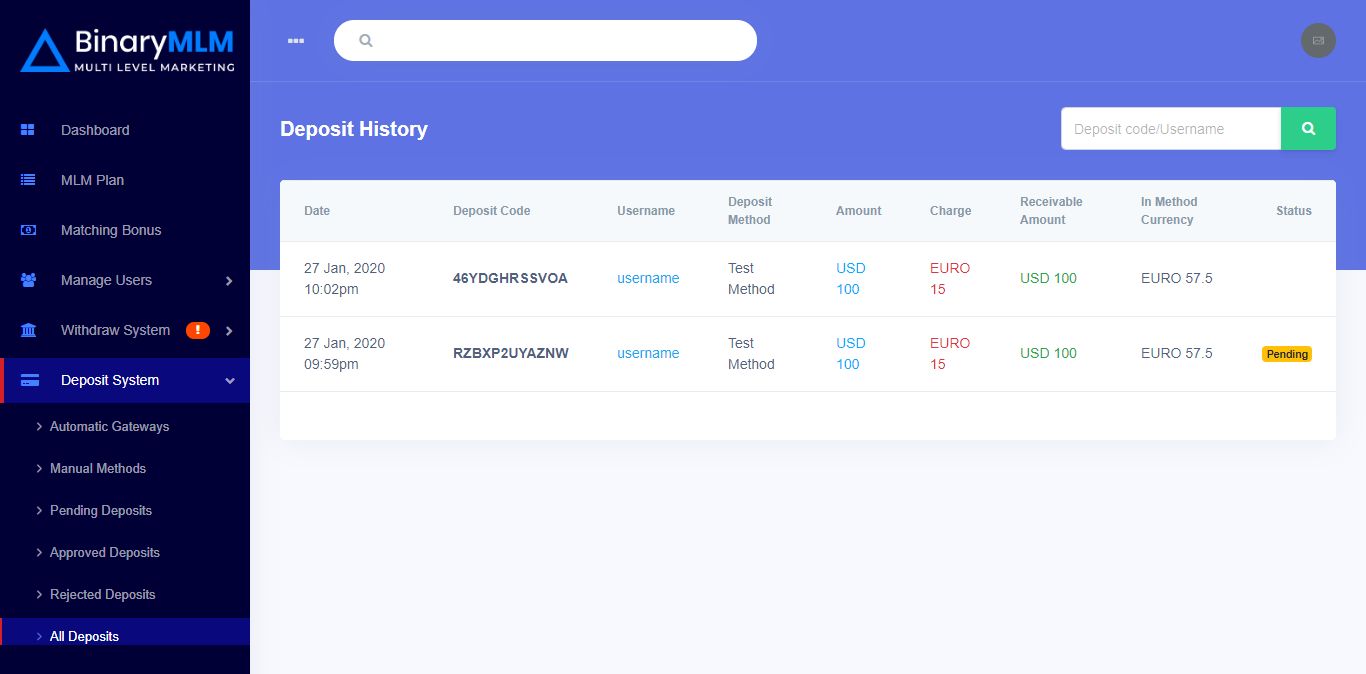View Approved Deposits
This screenshot has width=1366, height=674.
(x=105, y=552)
